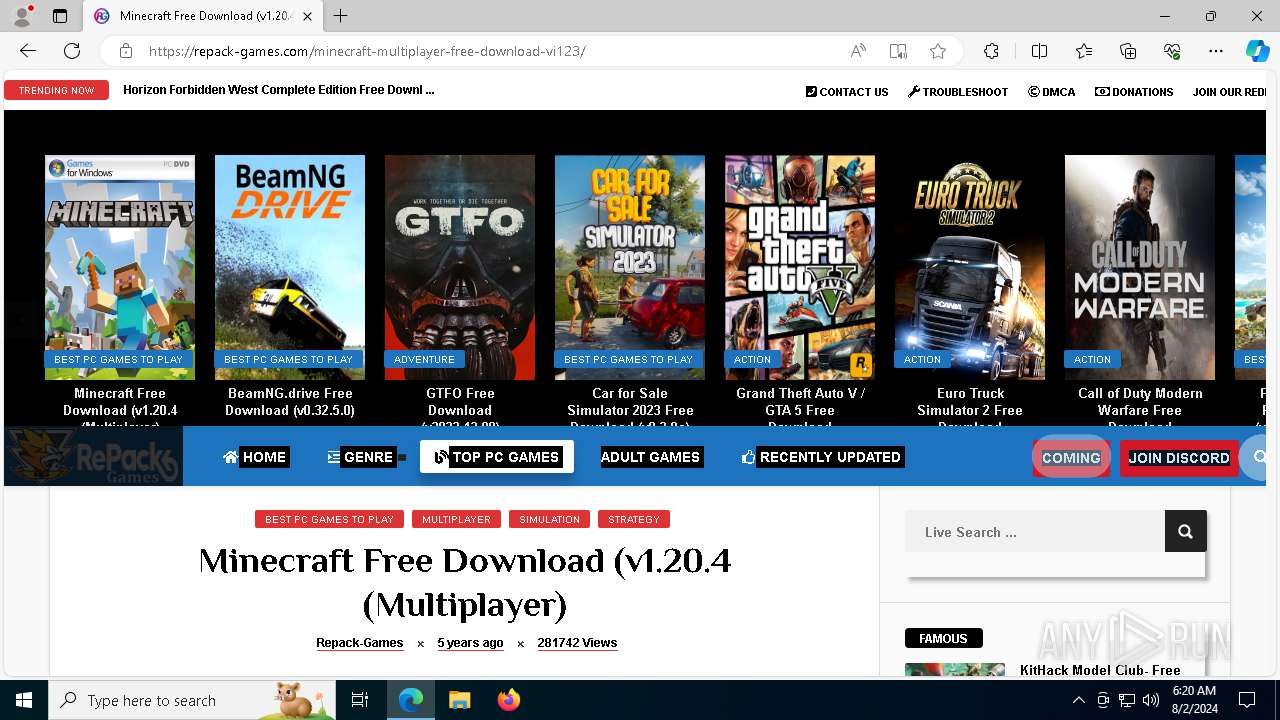Screen dimensions: 1280x720
Task: Open Immersive Reader in address bar
Action: [898, 51]
